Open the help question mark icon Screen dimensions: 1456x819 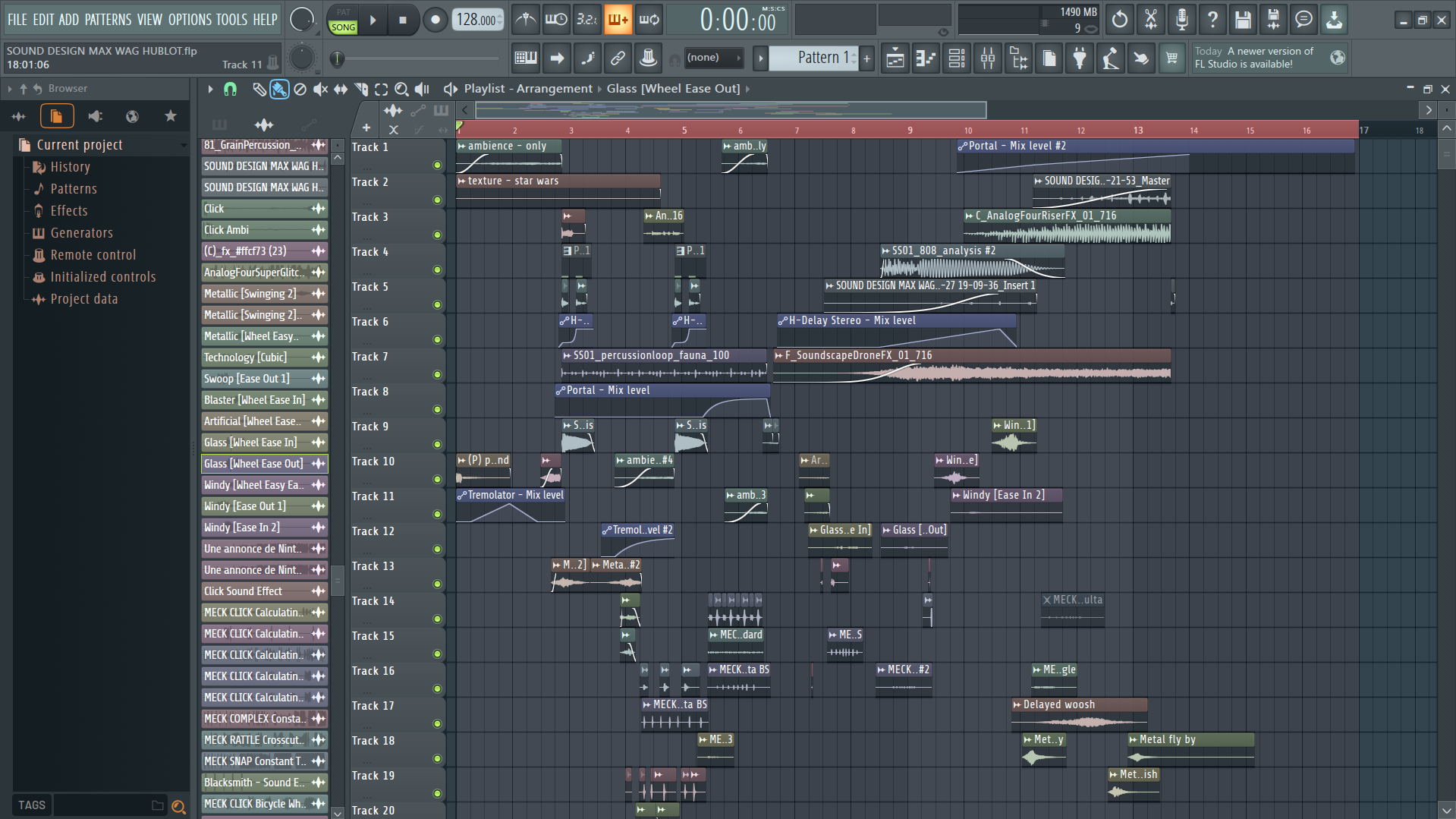click(1212, 20)
